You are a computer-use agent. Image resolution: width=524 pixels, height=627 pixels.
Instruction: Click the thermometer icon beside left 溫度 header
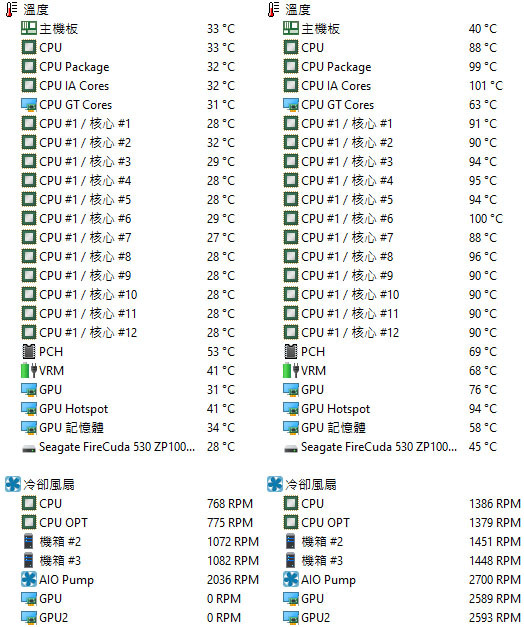12,9
